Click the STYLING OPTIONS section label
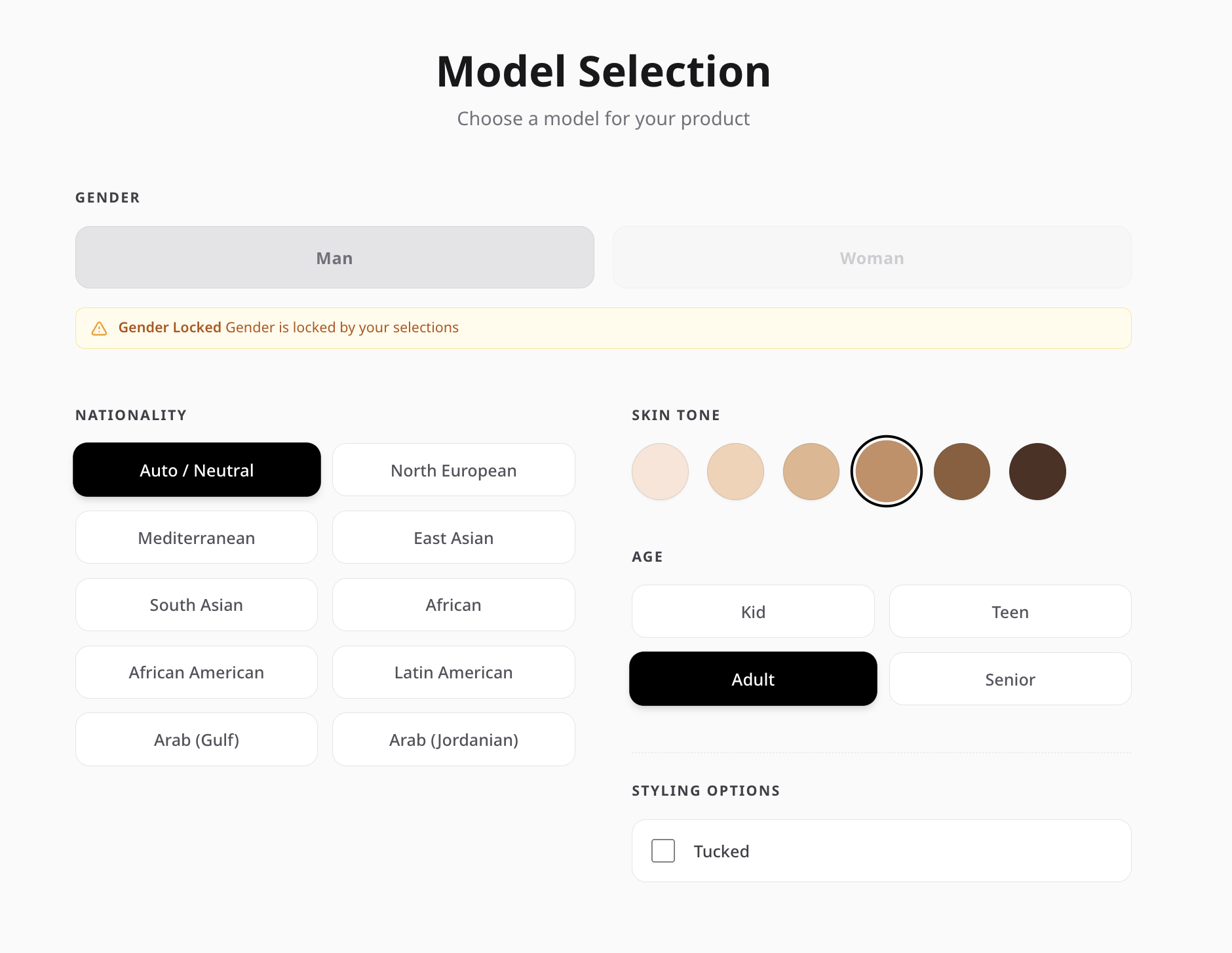This screenshot has height=953, width=1232. (706, 790)
